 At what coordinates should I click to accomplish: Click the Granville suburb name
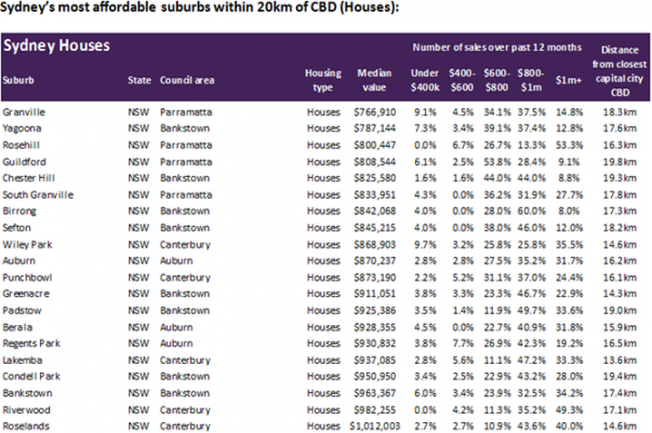click(24, 112)
